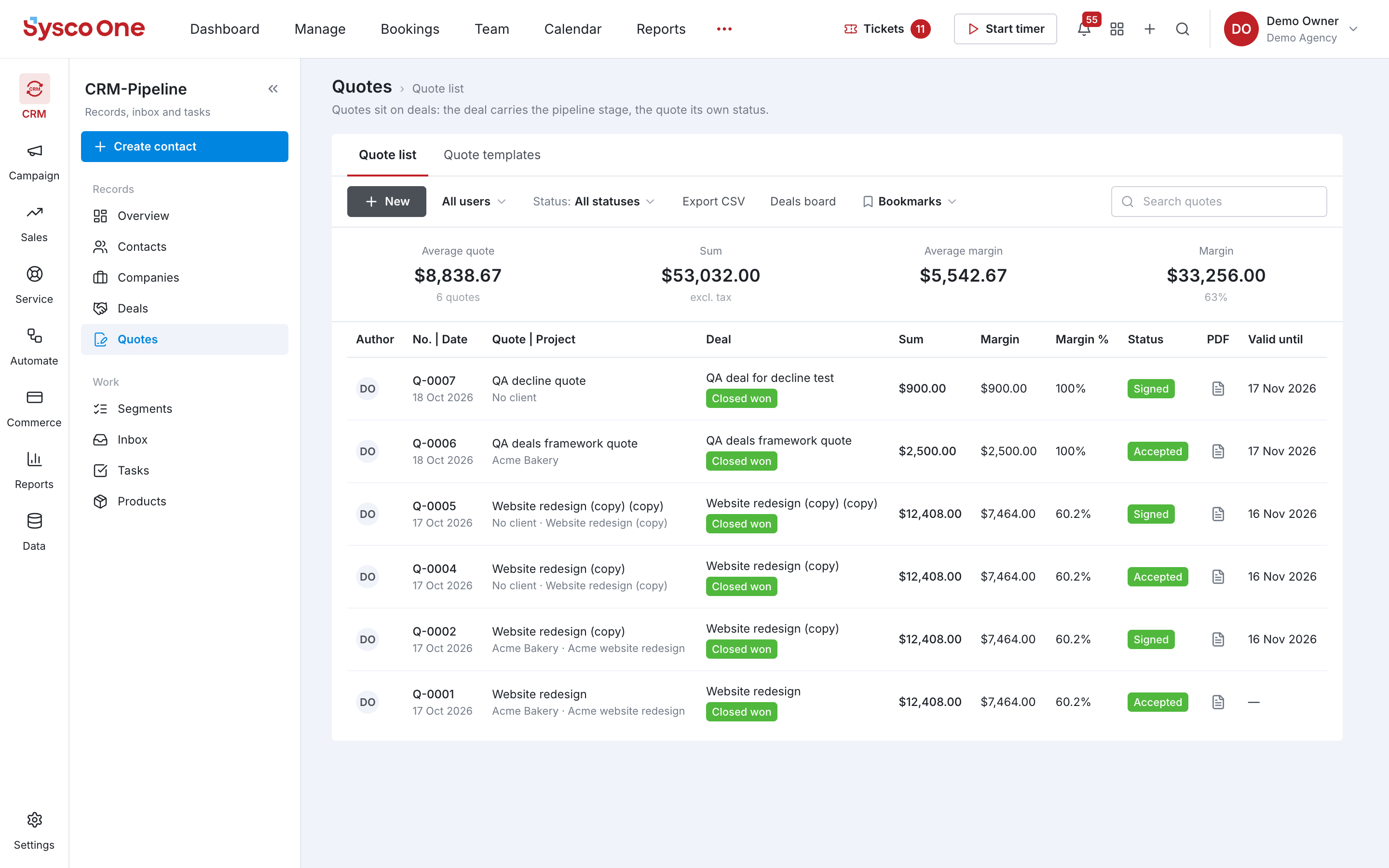Image resolution: width=1389 pixels, height=868 pixels.
Task: Open the Calendar menu item
Action: point(572,29)
